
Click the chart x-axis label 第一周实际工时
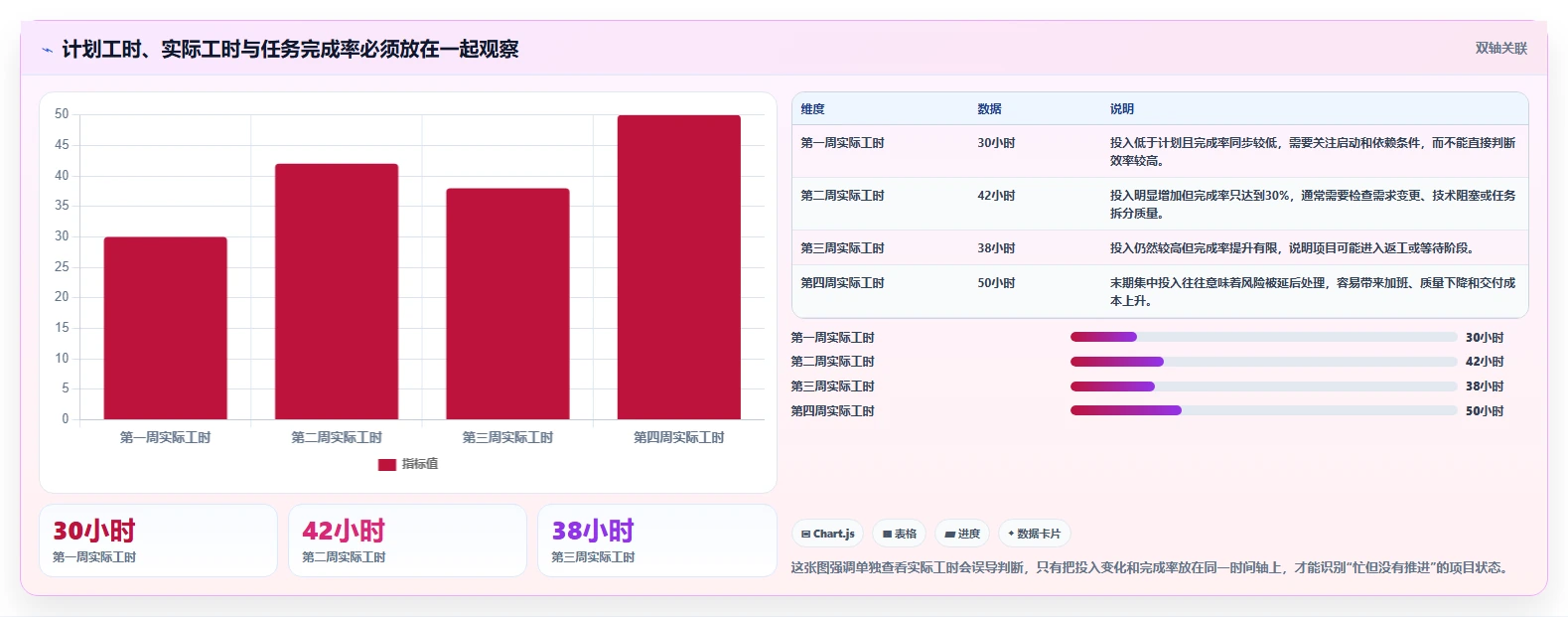click(x=166, y=437)
